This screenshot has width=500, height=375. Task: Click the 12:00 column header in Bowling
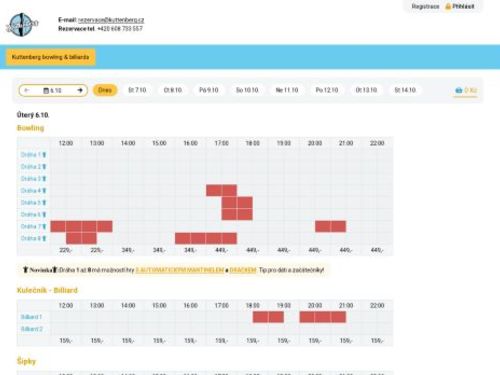point(66,143)
